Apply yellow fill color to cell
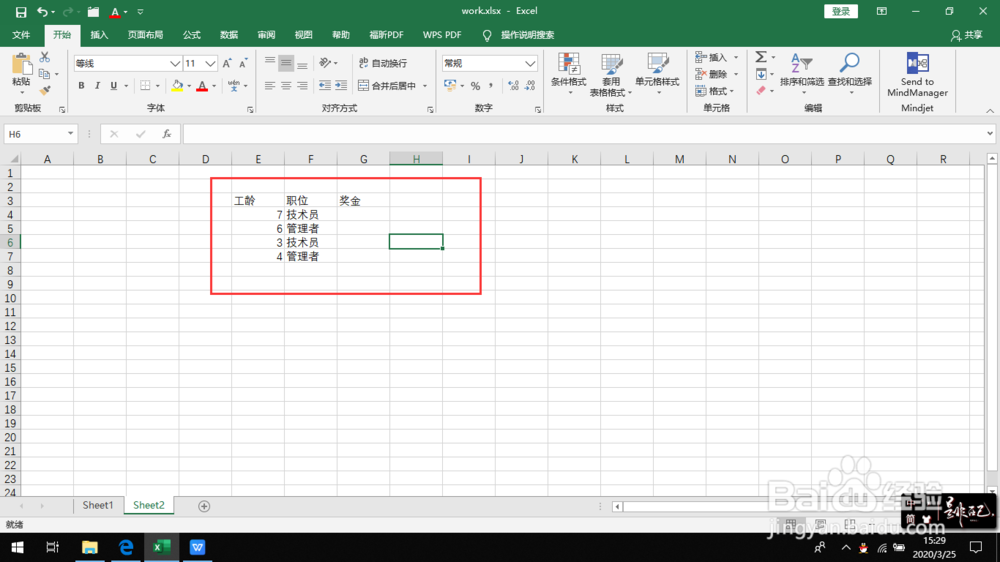Viewport: 1000px width, 562px height. coord(177,85)
